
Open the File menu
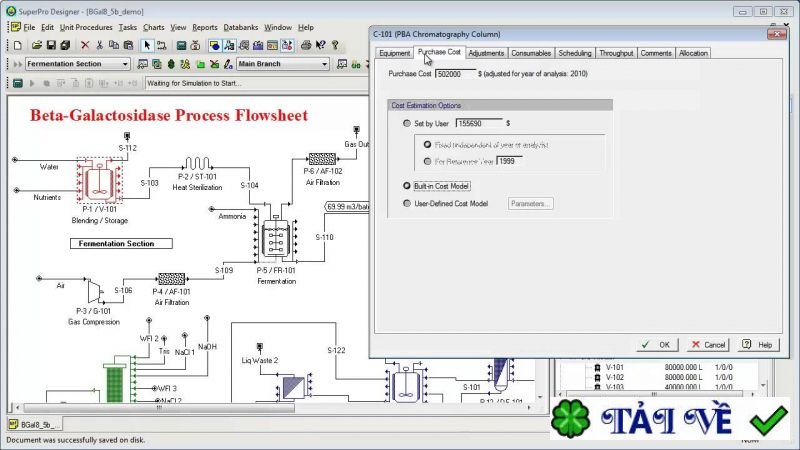(29, 27)
